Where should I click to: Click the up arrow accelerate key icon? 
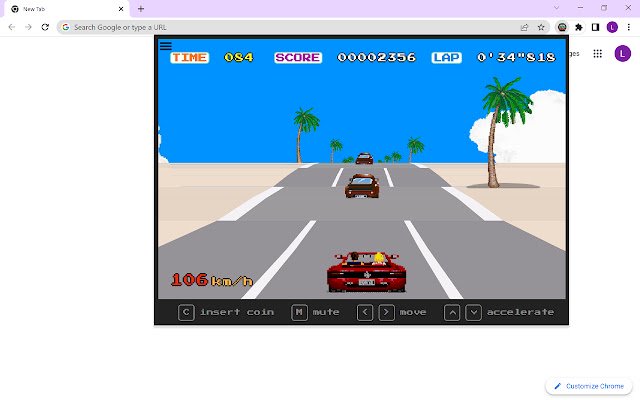click(452, 313)
